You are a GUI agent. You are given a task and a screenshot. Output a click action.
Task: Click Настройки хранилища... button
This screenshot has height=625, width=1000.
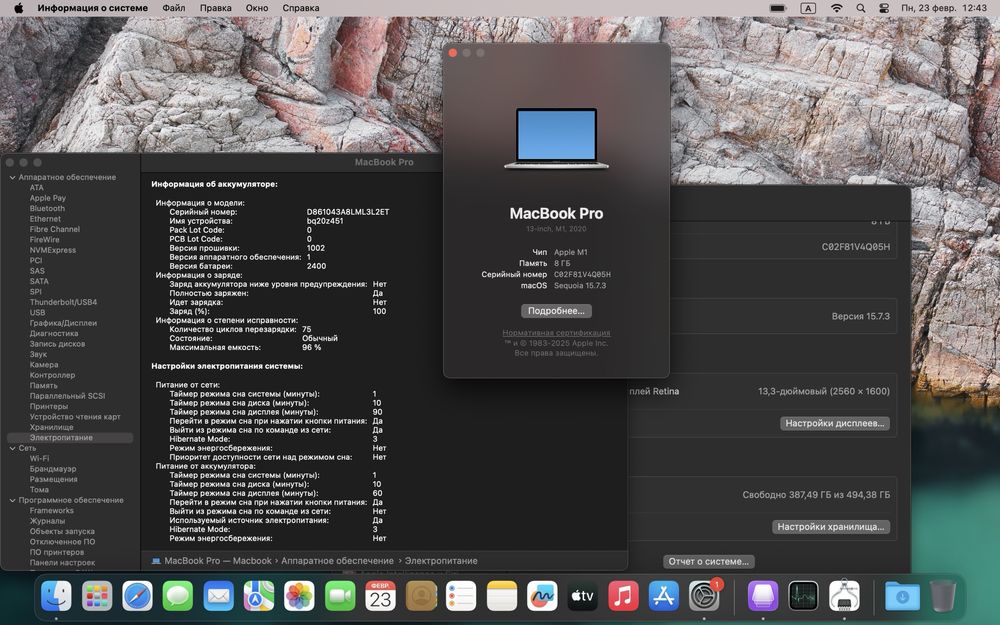coord(831,527)
